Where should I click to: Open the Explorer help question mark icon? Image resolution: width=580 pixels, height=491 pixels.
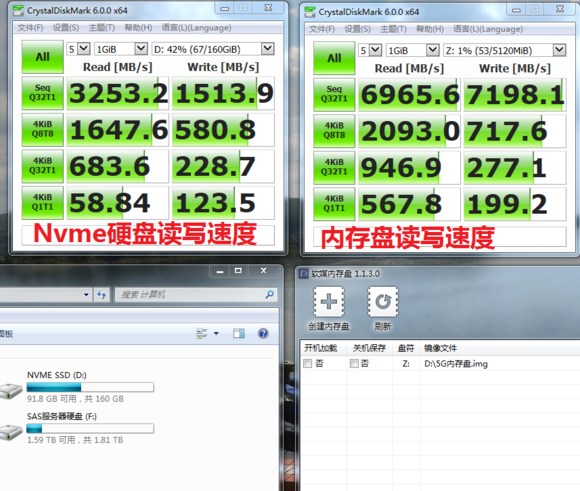point(263,333)
